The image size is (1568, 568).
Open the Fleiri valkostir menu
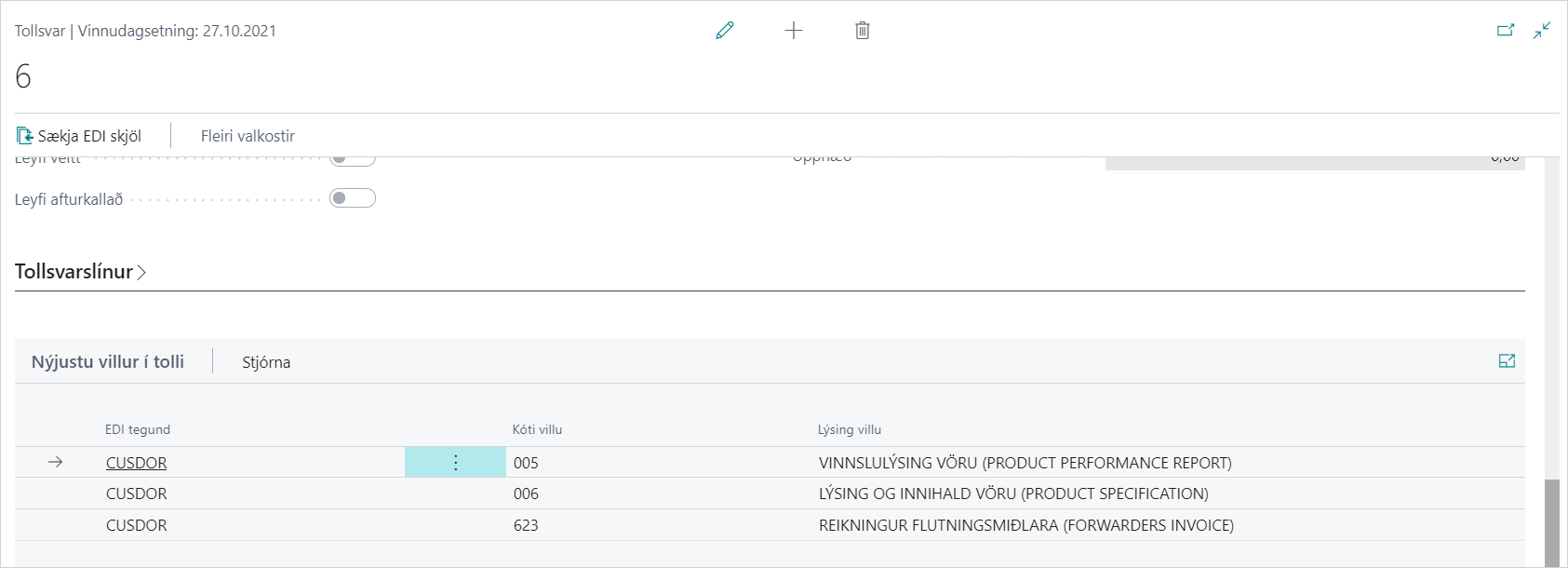tap(248, 136)
